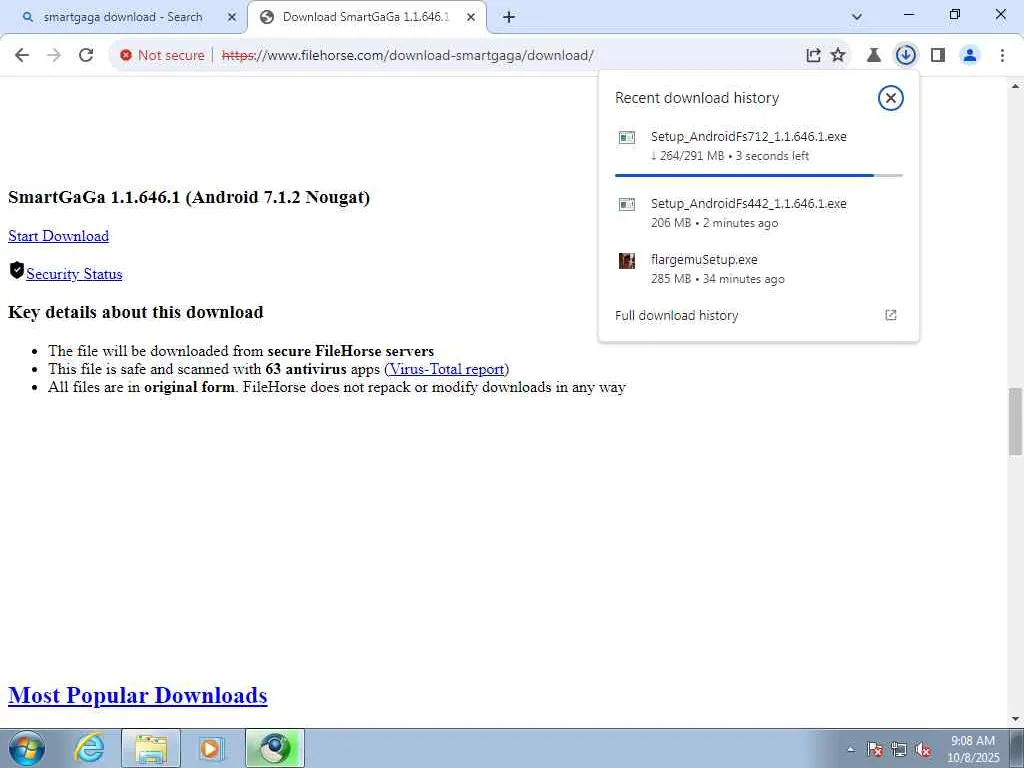1024x768 pixels.
Task: Open Windows Media Player taskbar icon
Action: coord(211,748)
